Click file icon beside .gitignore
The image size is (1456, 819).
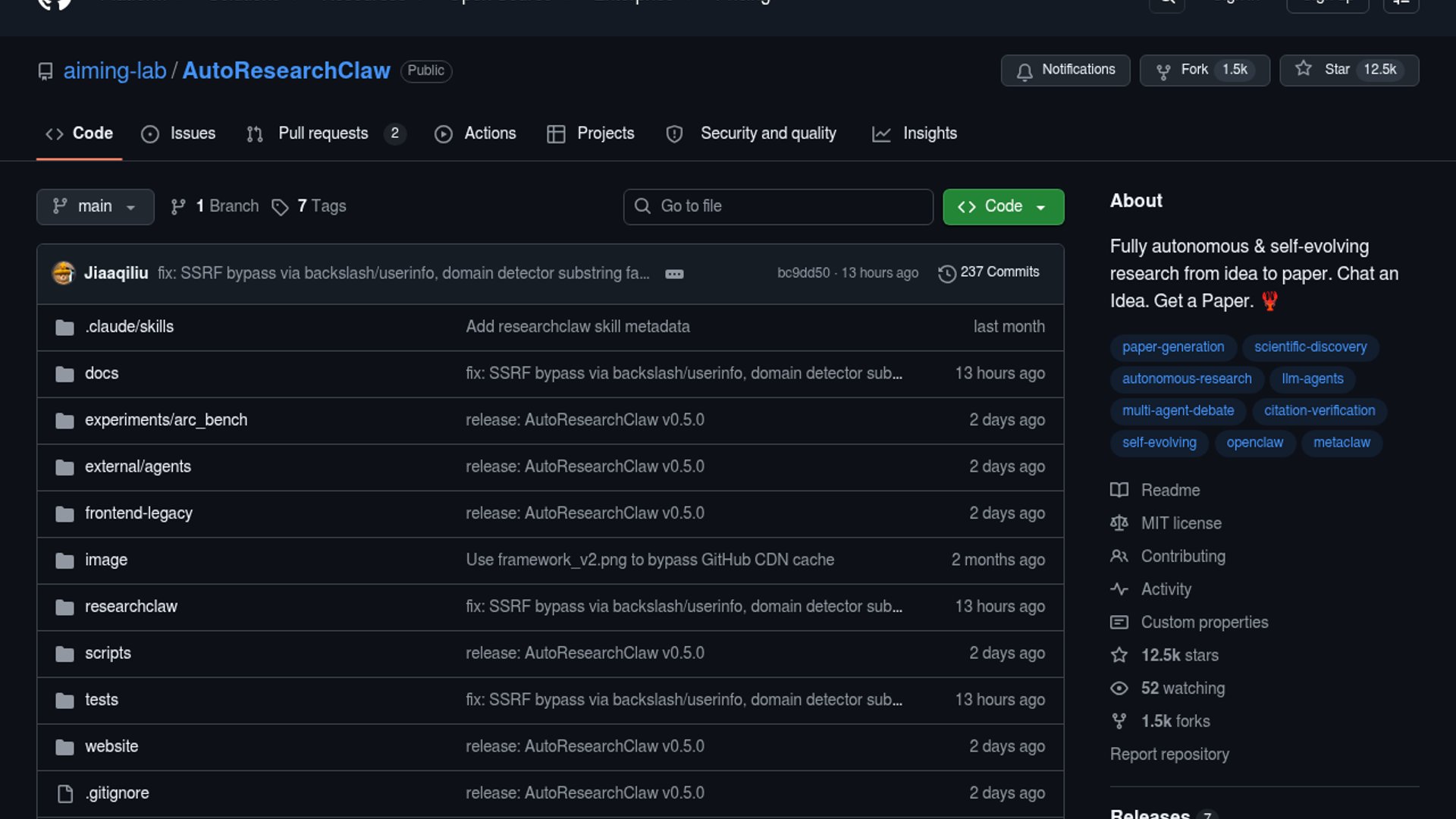65,794
